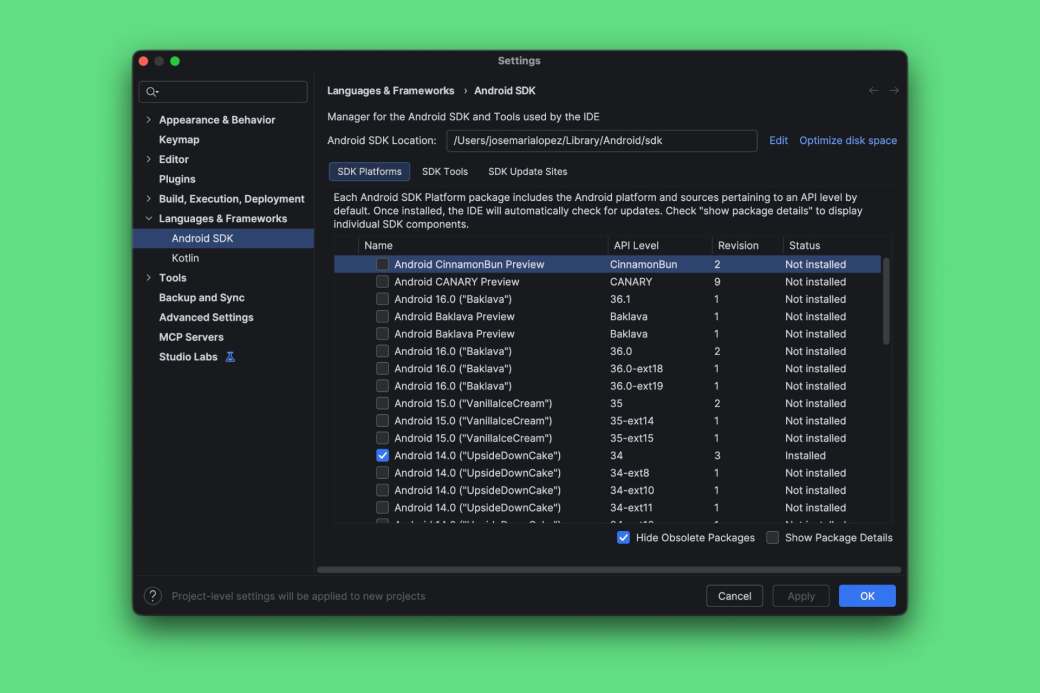
Task: Click the Studio Labs flask icon
Action: click(x=230, y=357)
